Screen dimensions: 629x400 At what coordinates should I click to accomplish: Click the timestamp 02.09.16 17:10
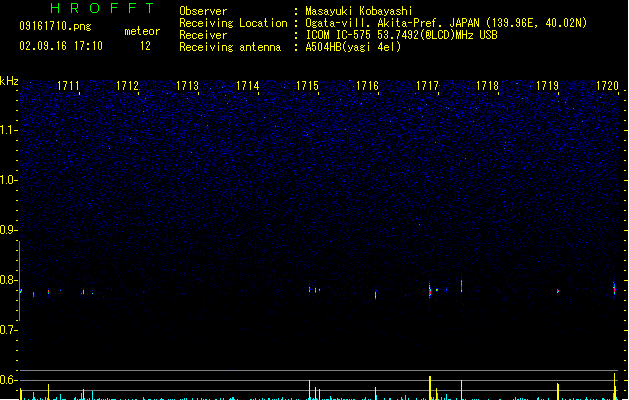(61, 46)
